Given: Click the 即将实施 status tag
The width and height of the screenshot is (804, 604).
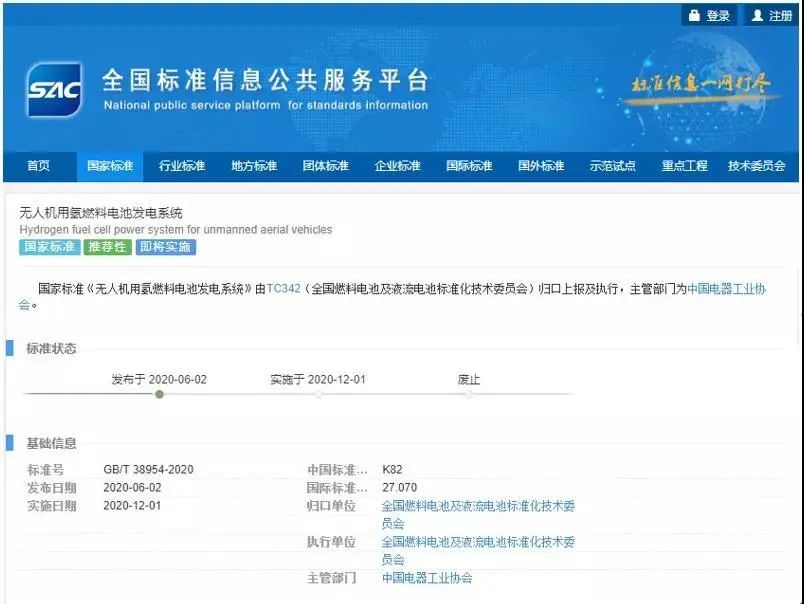Looking at the screenshot, I should tap(166, 247).
